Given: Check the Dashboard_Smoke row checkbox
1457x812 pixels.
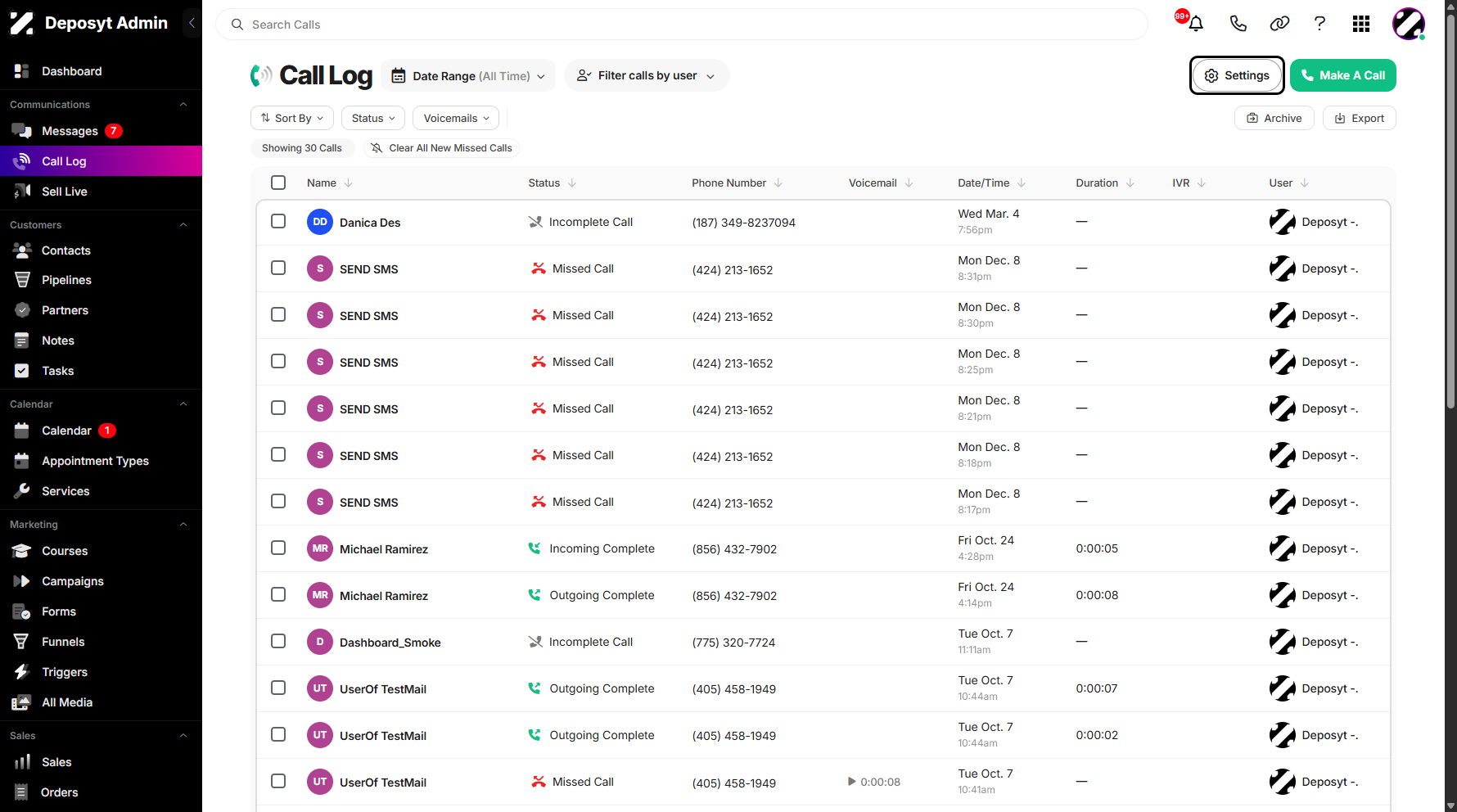Looking at the screenshot, I should coord(278,641).
